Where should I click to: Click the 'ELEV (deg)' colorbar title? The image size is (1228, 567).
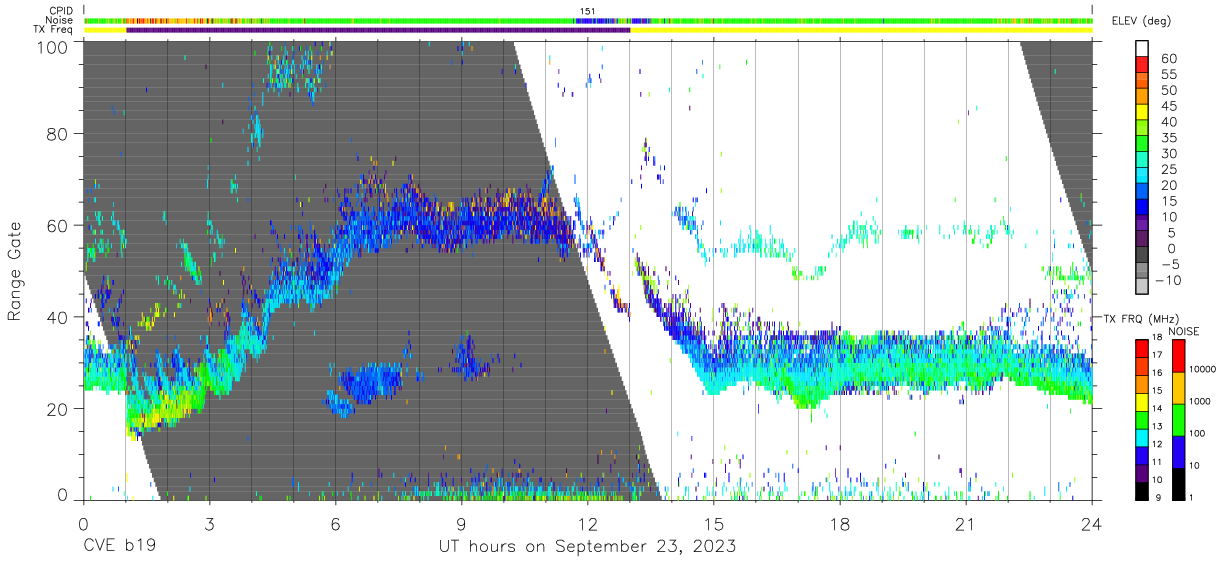click(x=1141, y=21)
